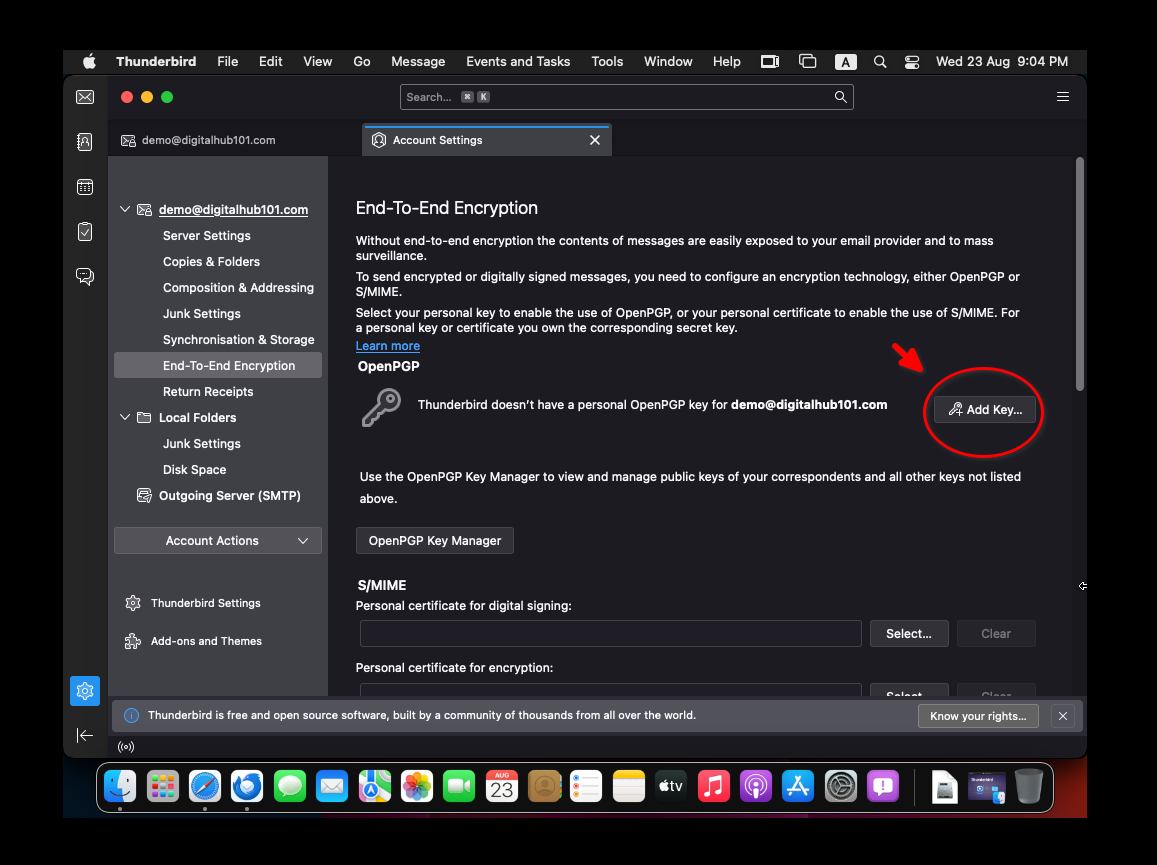Viewport: 1157px width, 865px height.
Task: Open Launchpad from the Dock
Action: tap(162, 786)
